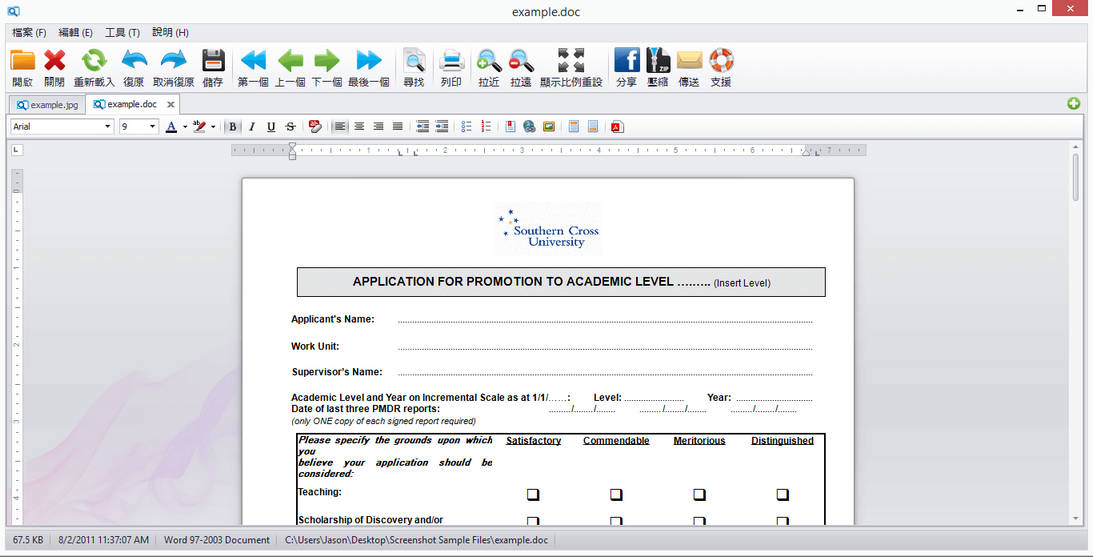Open the 工具 (T) menu
Viewport: 1093px width, 557px height.
[122, 33]
